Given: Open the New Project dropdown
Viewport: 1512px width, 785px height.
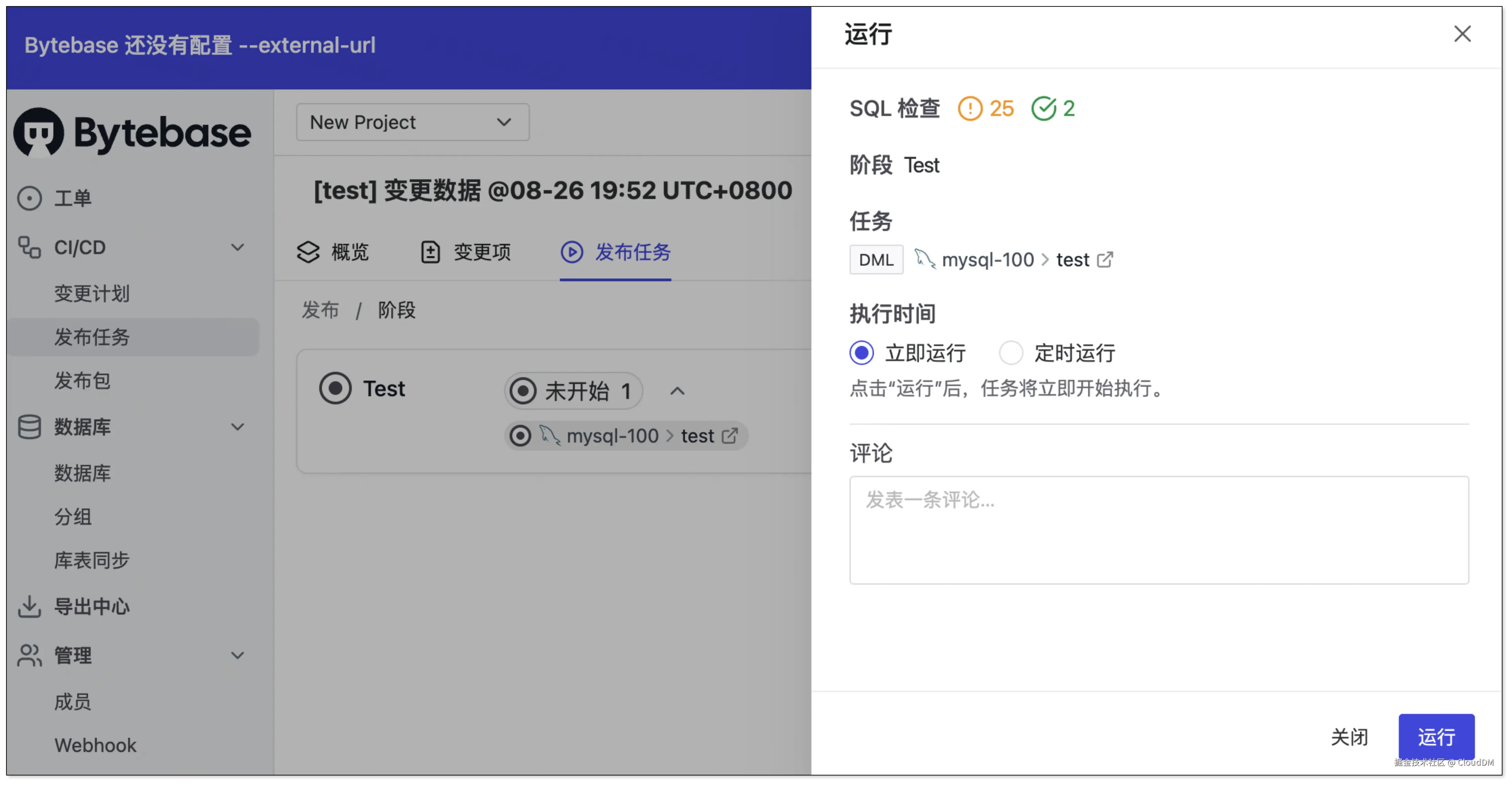Looking at the screenshot, I should (x=413, y=122).
